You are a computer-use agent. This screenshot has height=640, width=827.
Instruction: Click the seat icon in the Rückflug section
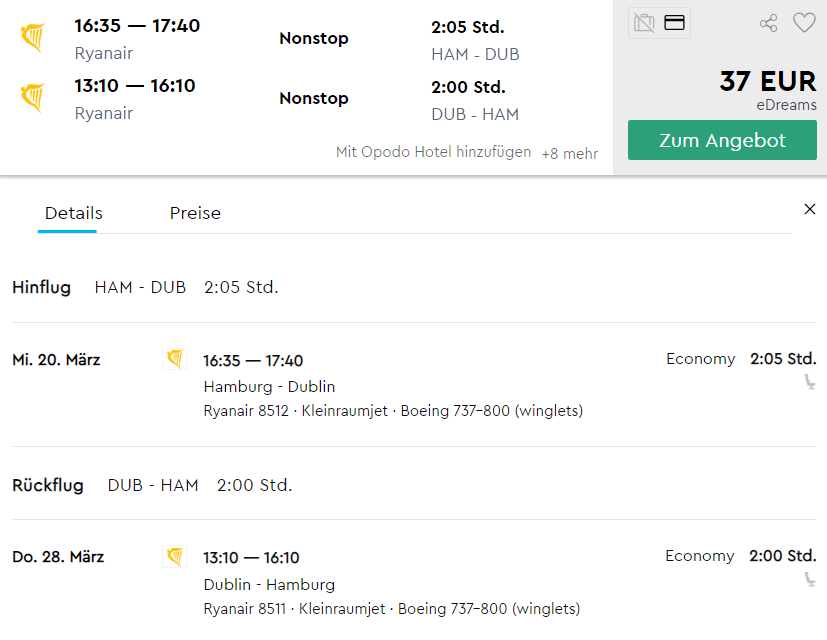click(x=809, y=578)
